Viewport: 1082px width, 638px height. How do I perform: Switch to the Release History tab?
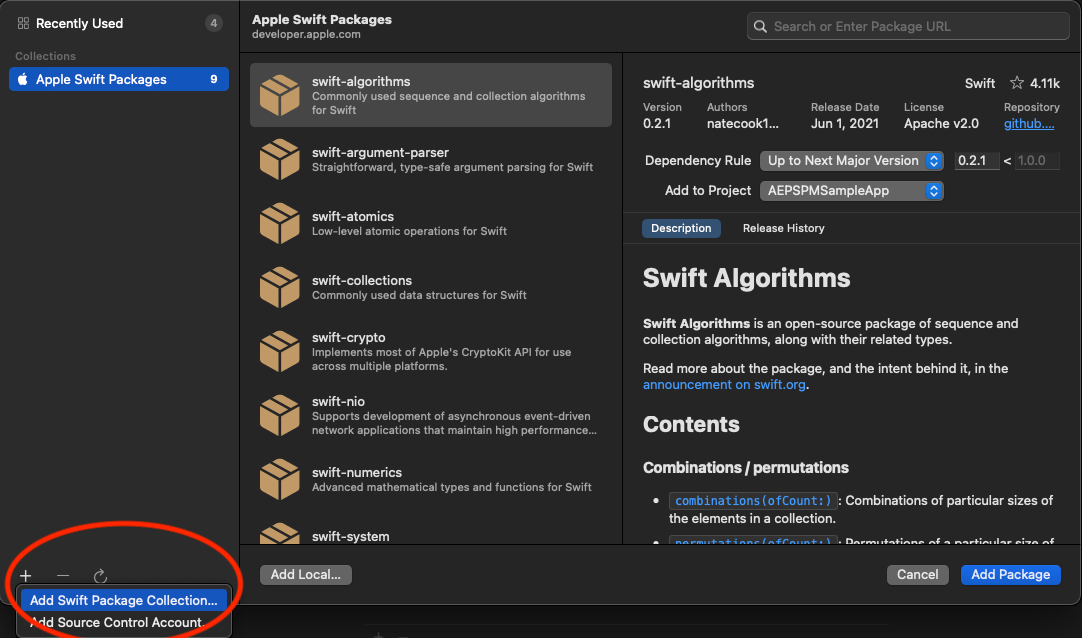(783, 228)
